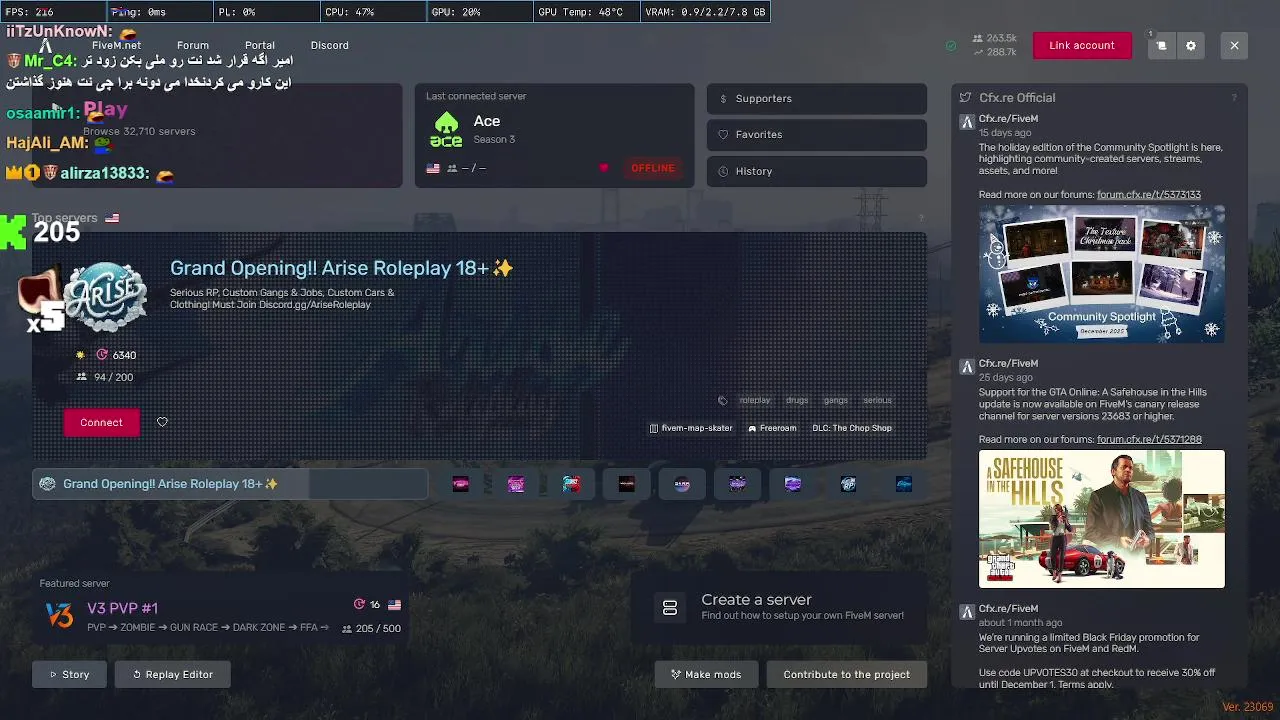Click the '94 / 200' player count
This screenshot has height=720, width=1280.
(x=105, y=377)
